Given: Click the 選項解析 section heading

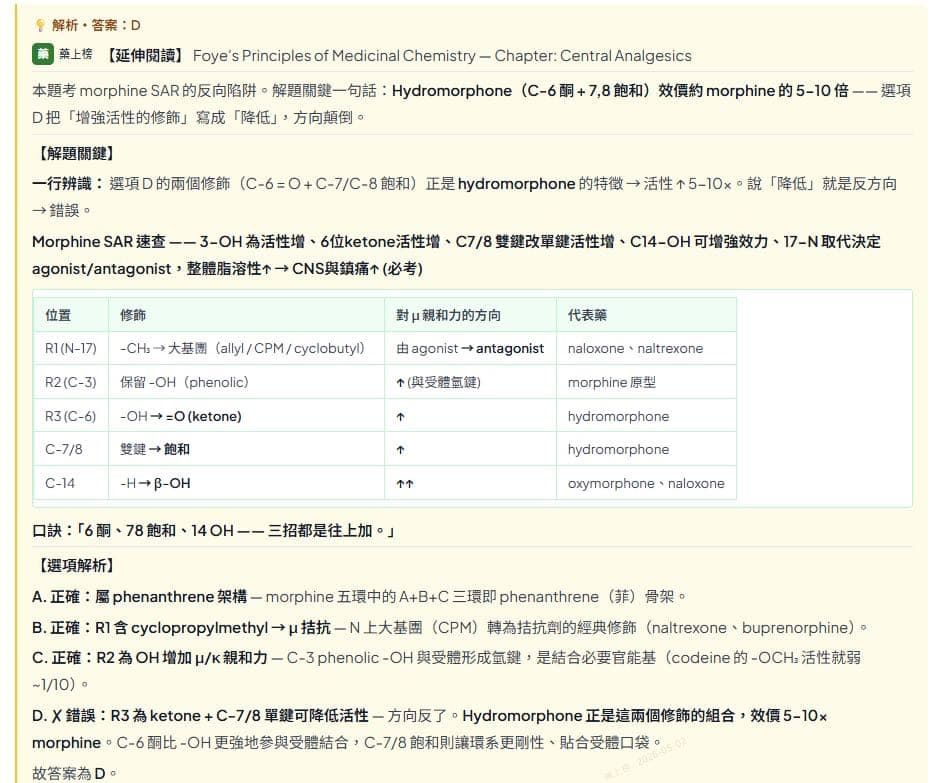Looking at the screenshot, I should pos(76,565).
